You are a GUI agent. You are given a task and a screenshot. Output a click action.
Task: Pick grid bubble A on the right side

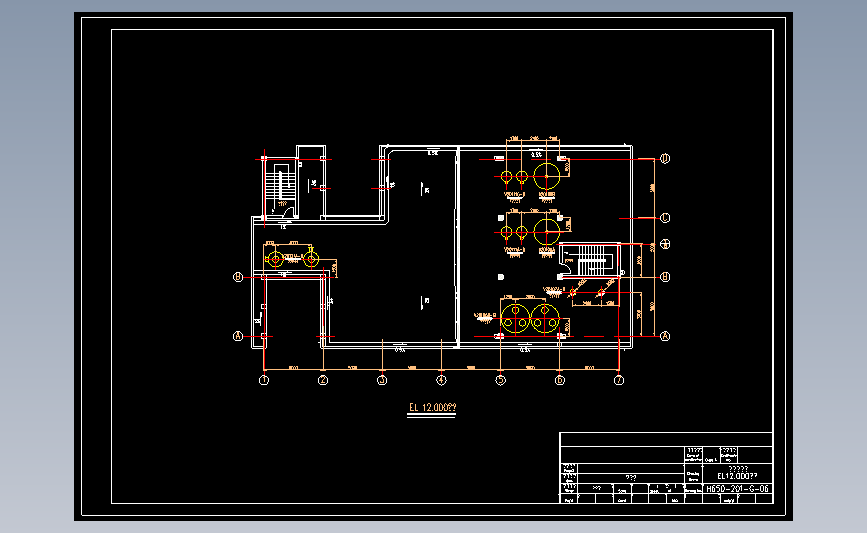click(665, 336)
